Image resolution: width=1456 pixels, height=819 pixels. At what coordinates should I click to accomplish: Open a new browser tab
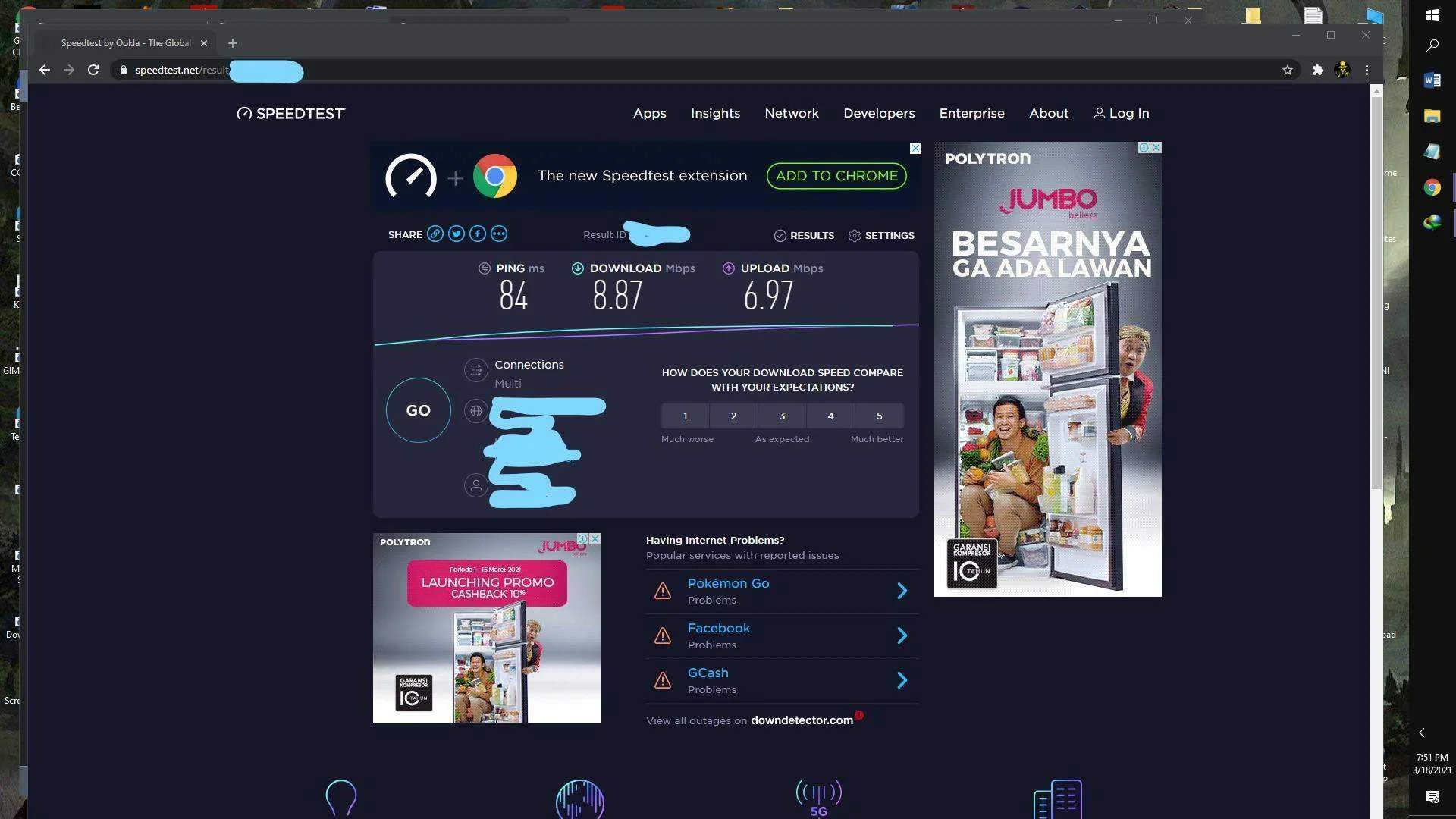pyautogui.click(x=233, y=43)
